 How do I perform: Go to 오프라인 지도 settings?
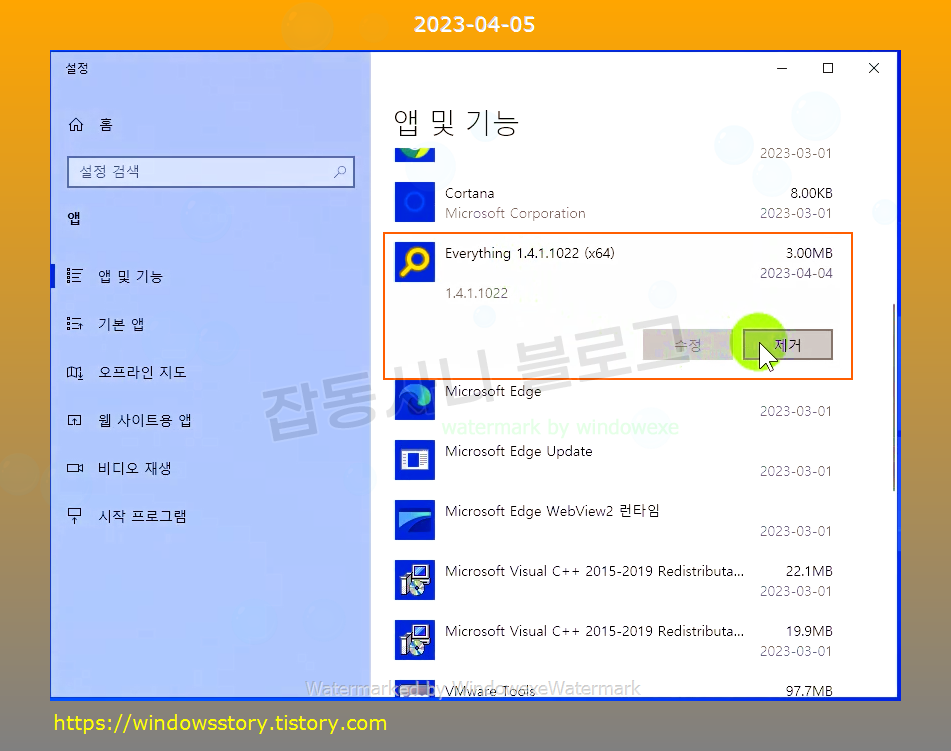pyautogui.click(x=210, y=372)
